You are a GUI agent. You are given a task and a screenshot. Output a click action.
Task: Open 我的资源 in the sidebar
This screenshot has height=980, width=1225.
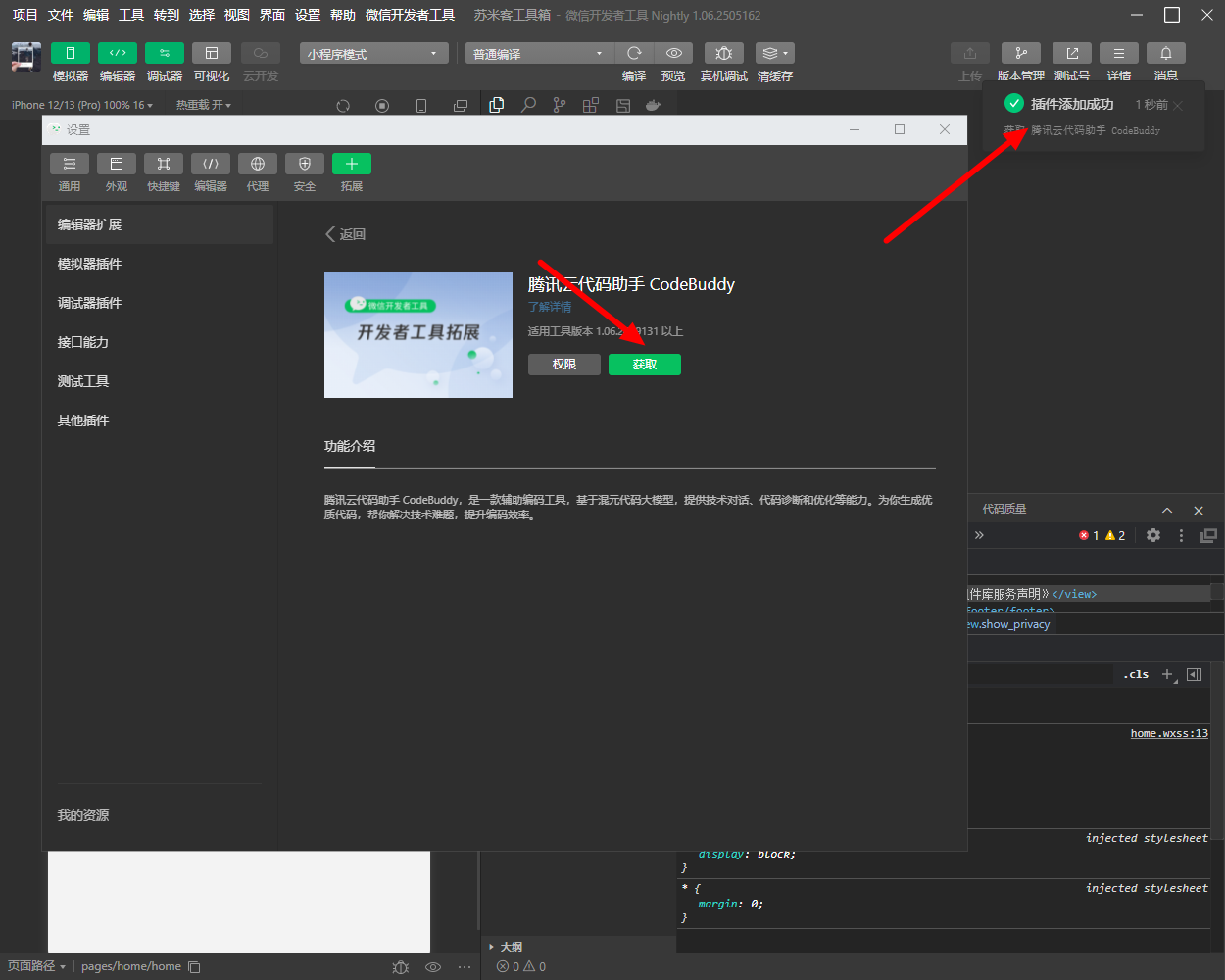(83, 815)
